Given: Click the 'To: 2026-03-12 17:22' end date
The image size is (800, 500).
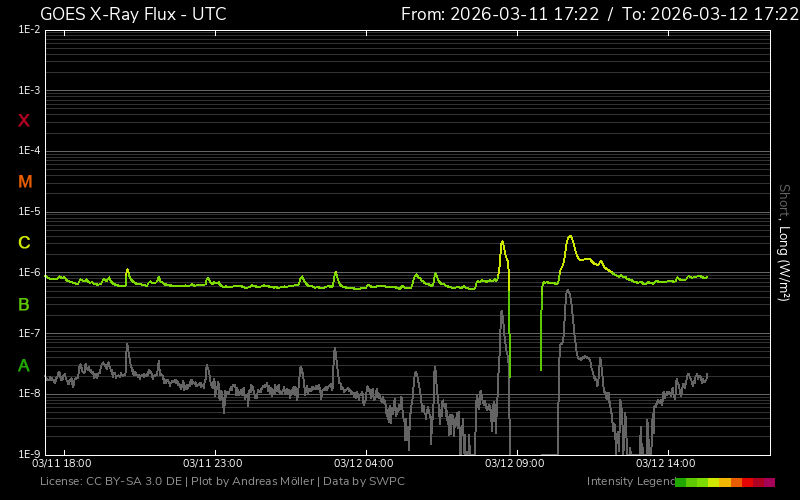Looking at the screenshot, I should tap(711, 14).
